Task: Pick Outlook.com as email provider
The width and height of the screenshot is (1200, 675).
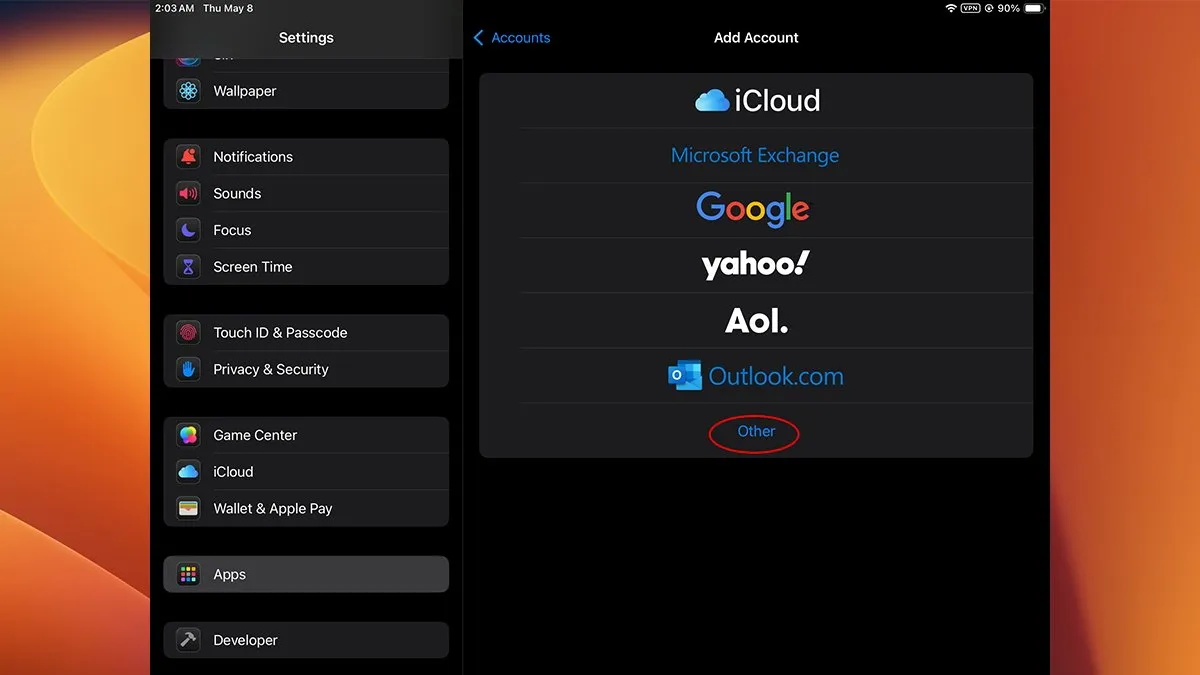Action: point(756,375)
